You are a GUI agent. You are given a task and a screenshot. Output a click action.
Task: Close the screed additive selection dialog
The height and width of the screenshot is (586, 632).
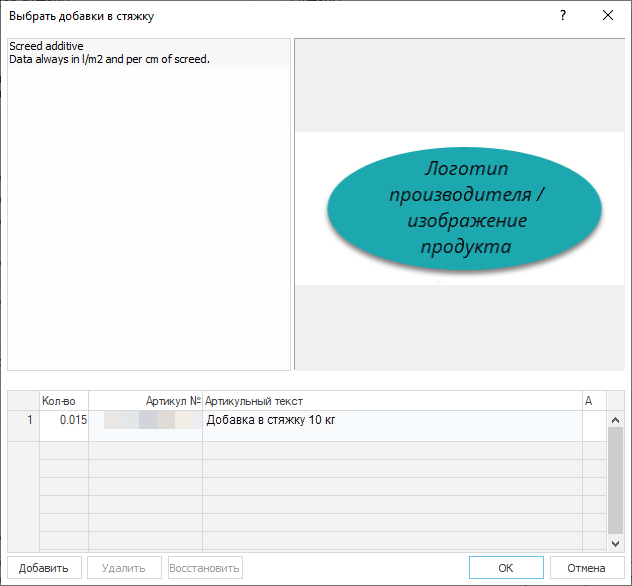click(607, 16)
